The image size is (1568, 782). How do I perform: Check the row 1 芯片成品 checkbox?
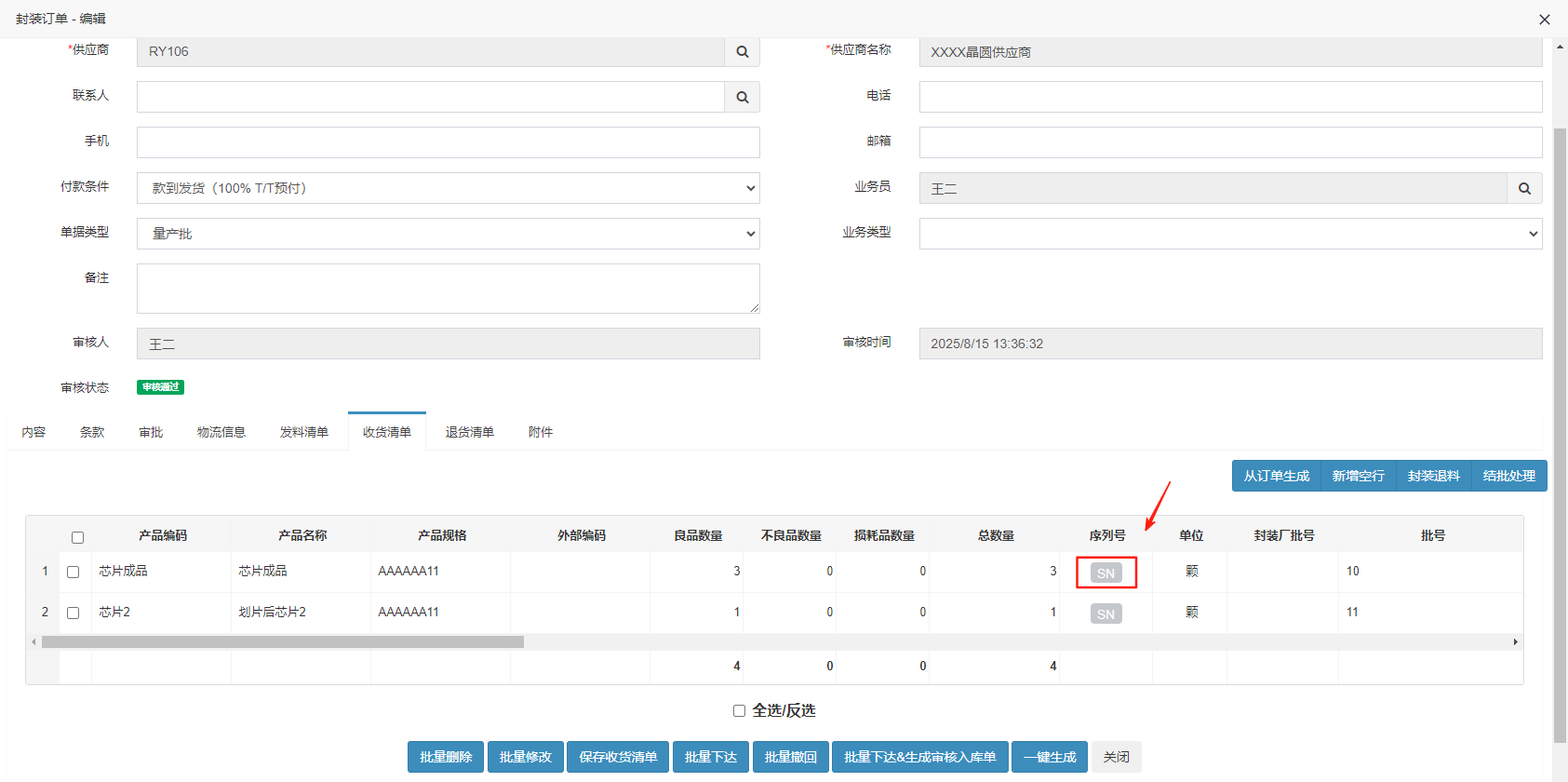click(74, 572)
